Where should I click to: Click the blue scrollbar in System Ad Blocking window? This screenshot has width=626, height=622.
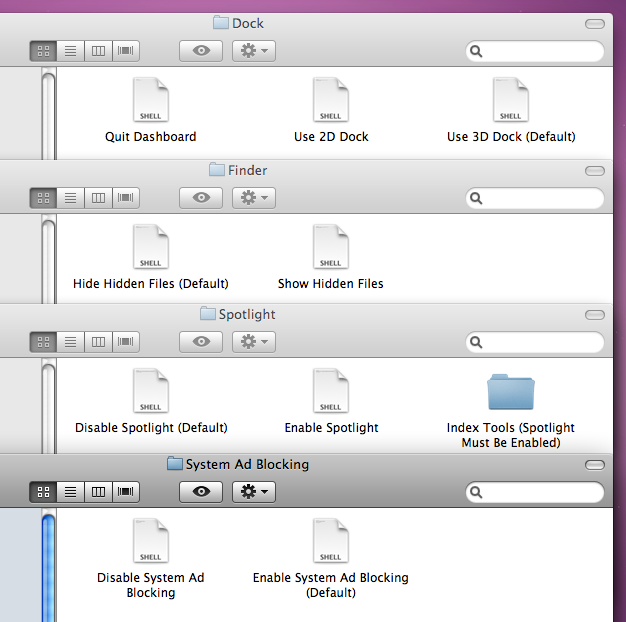pos(48,567)
